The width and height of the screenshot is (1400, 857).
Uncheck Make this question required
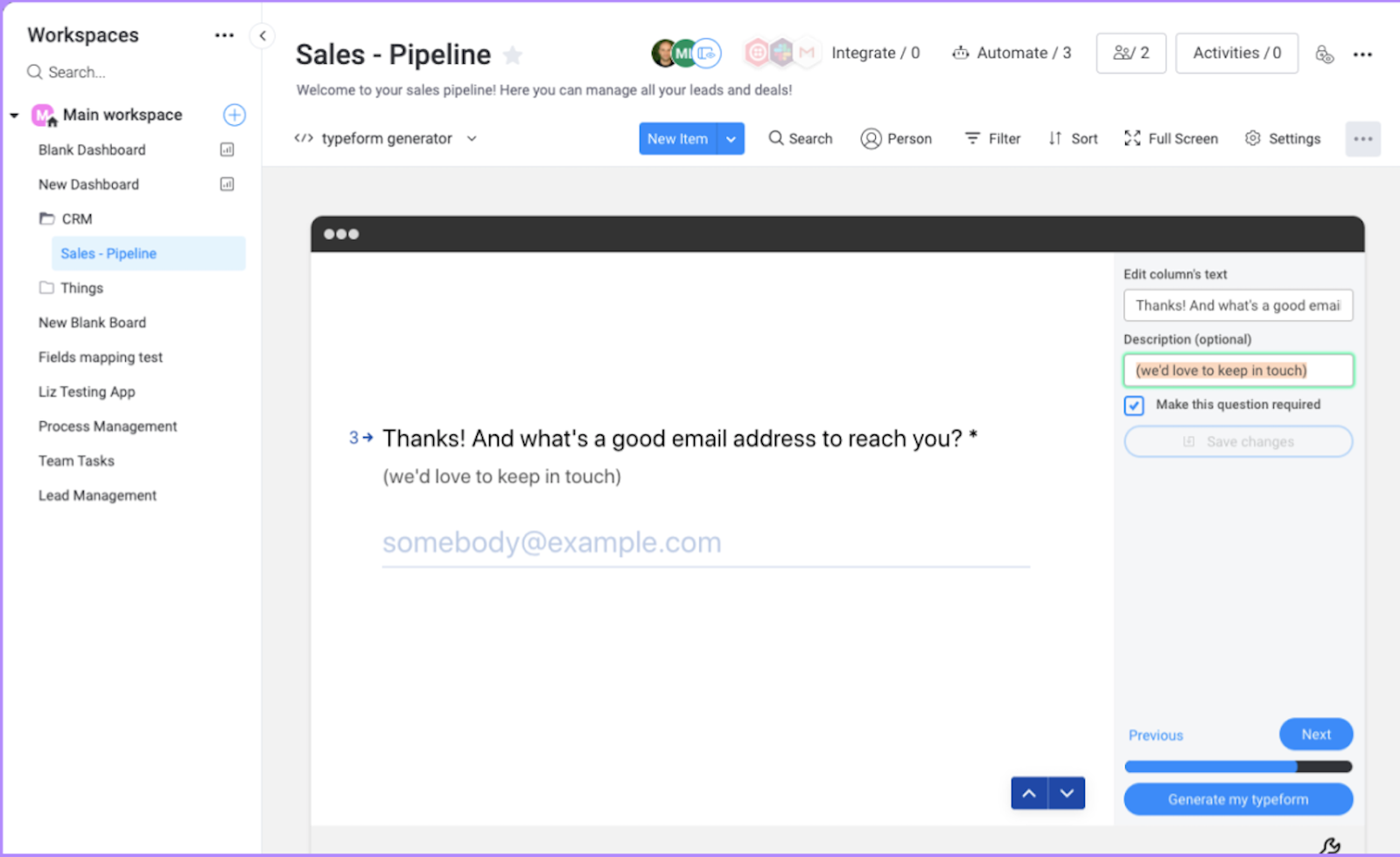tap(1134, 405)
